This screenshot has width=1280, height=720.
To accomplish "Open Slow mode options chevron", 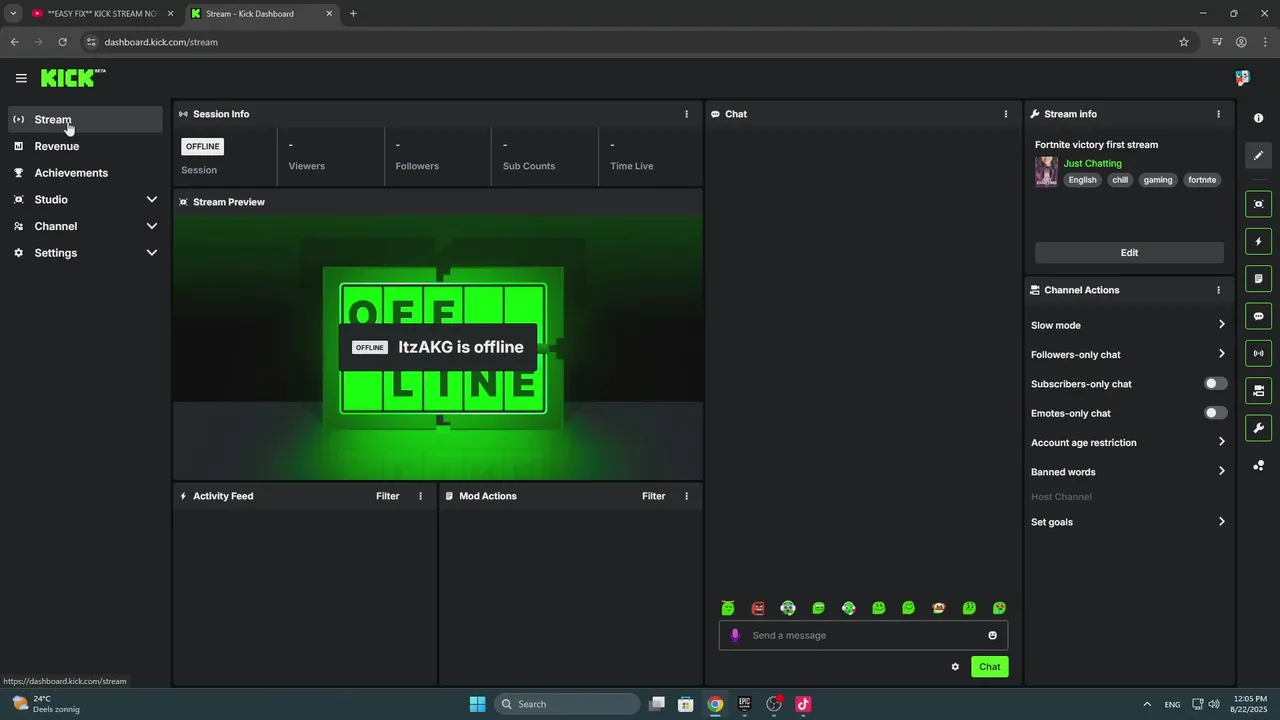I will [1221, 325].
